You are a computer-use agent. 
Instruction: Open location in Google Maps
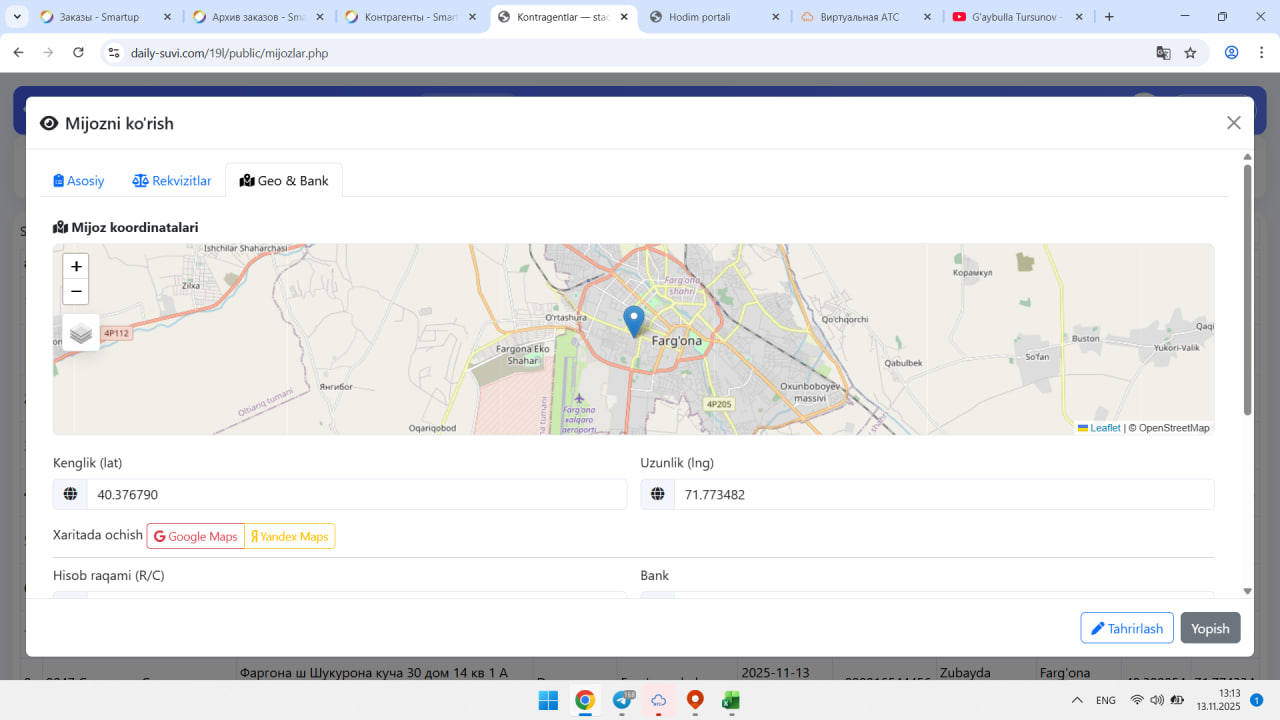[x=196, y=537]
